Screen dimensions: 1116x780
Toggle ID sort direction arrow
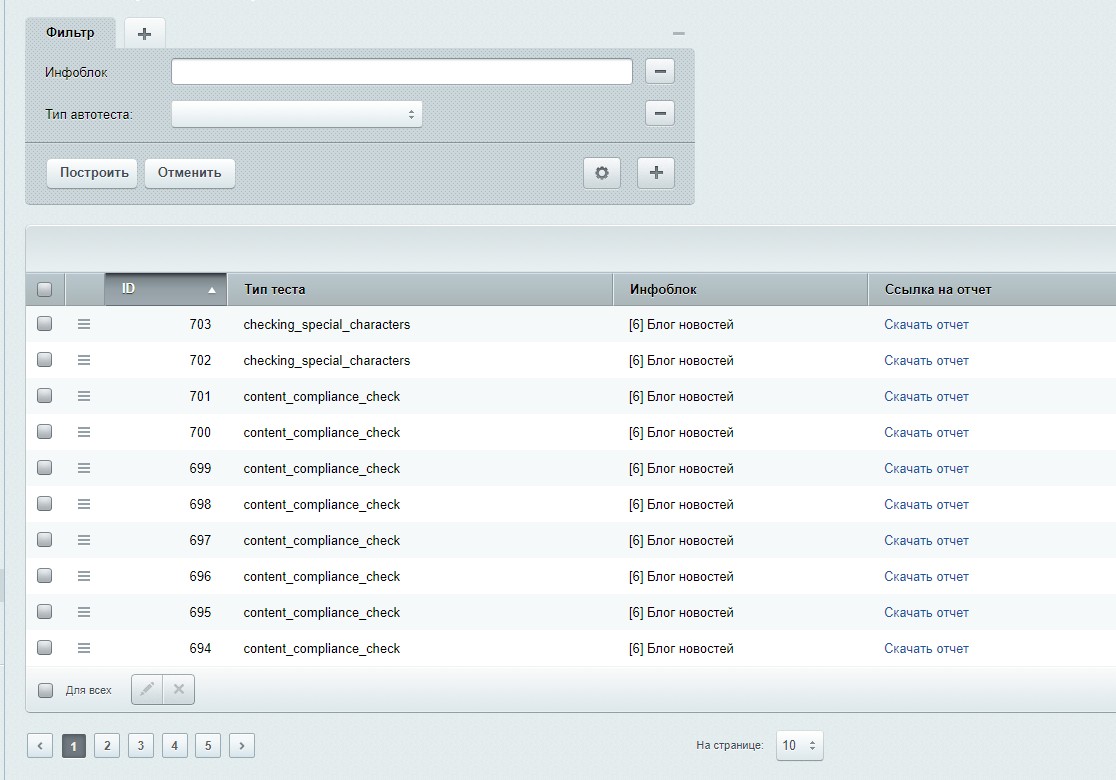[211, 290]
